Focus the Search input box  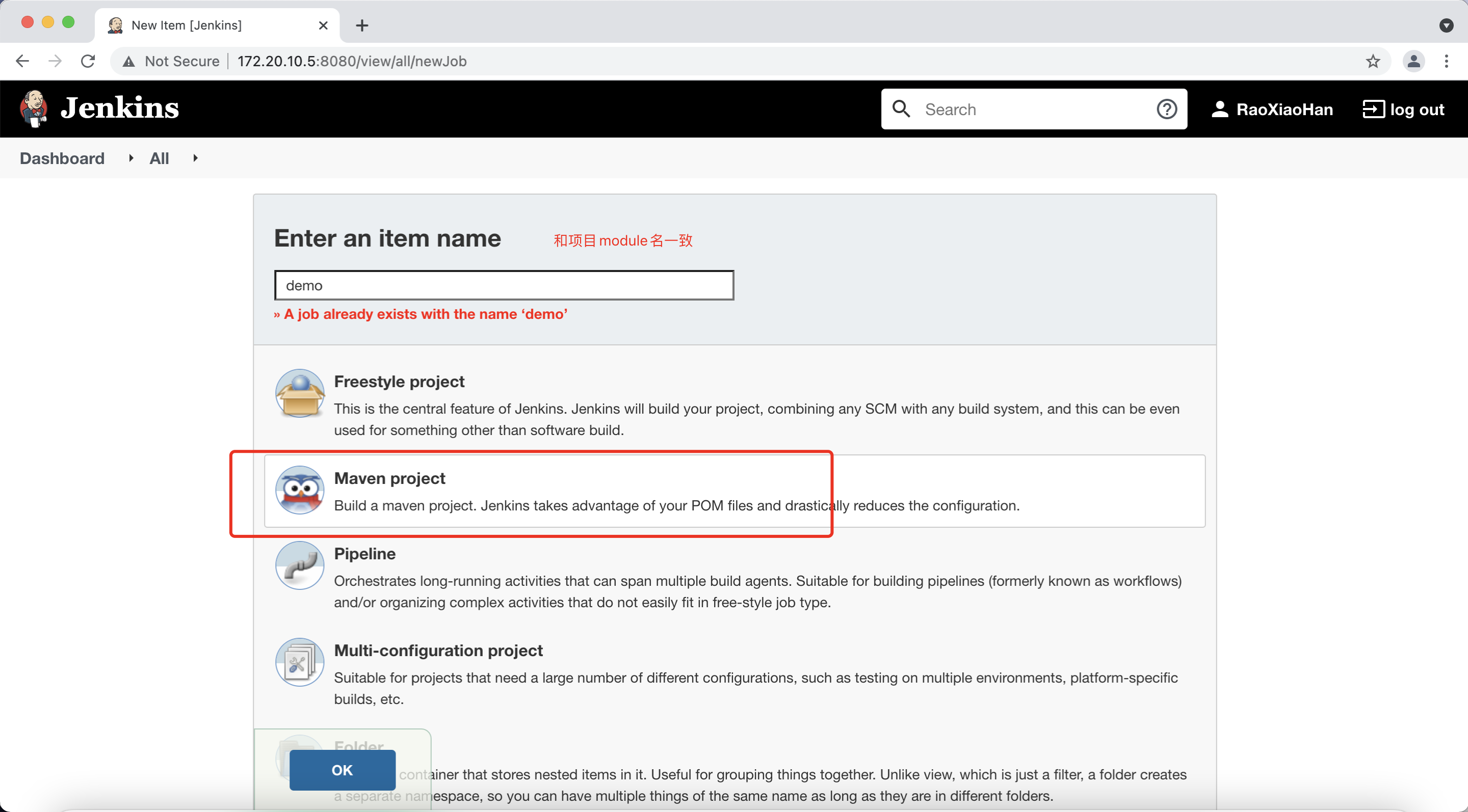point(1034,109)
